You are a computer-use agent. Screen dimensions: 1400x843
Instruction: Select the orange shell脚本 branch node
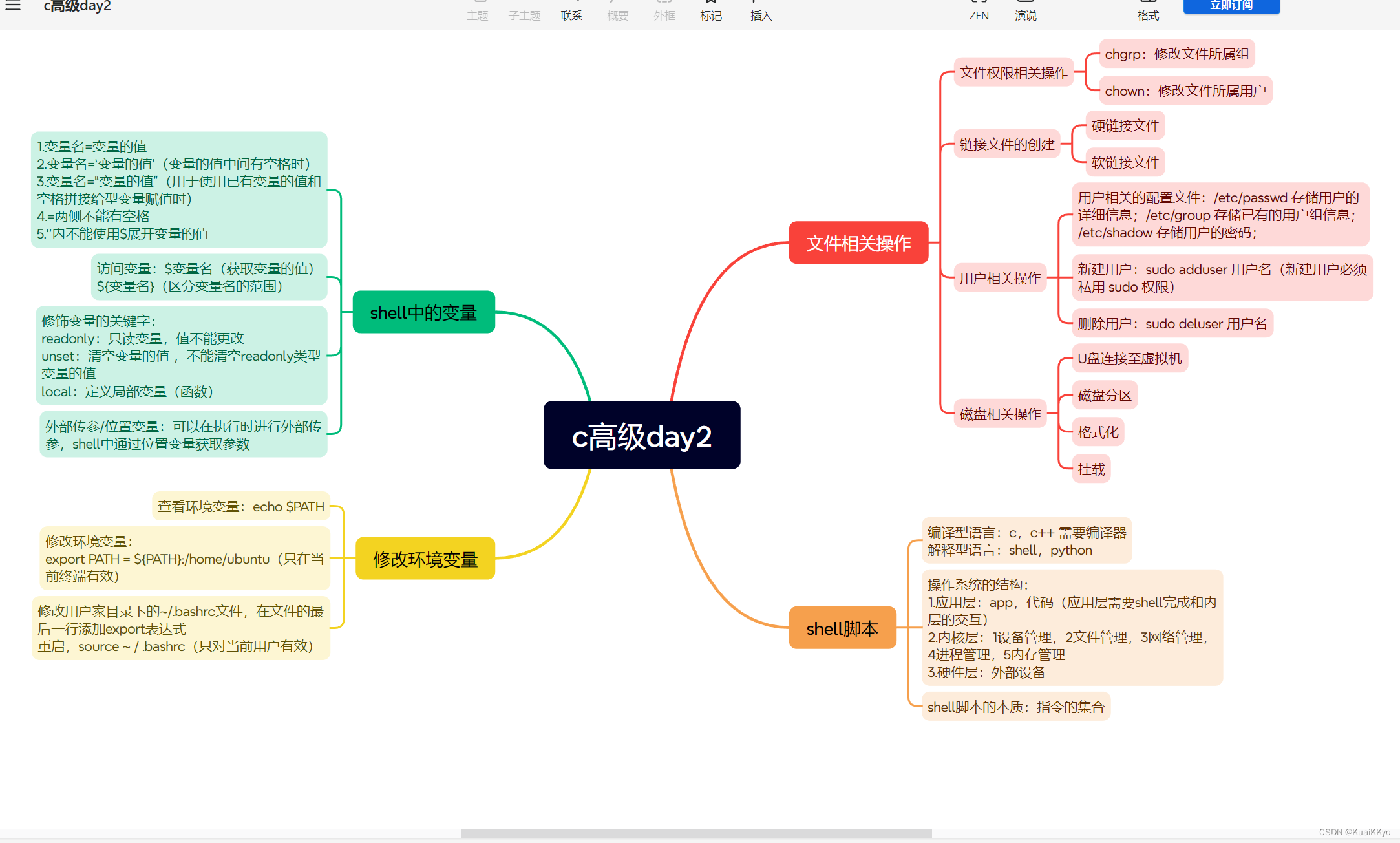tap(842, 628)
